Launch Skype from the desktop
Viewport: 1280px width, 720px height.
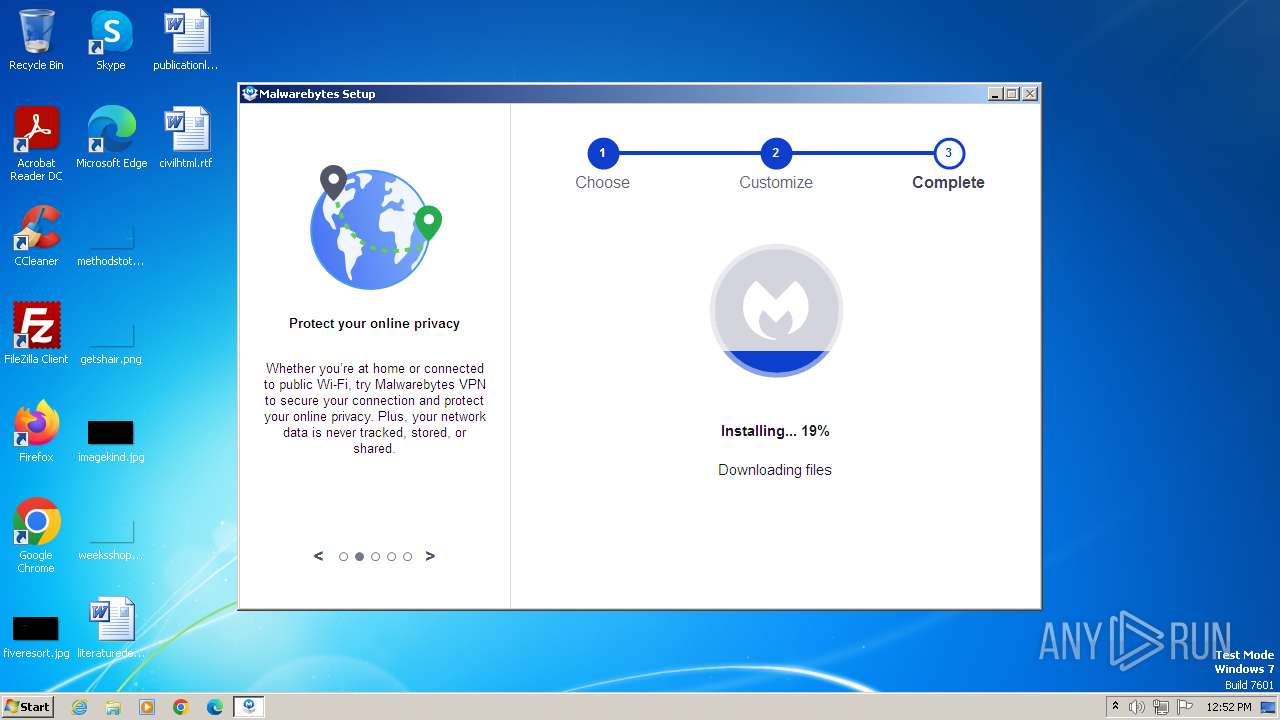(x=110, y=40)
